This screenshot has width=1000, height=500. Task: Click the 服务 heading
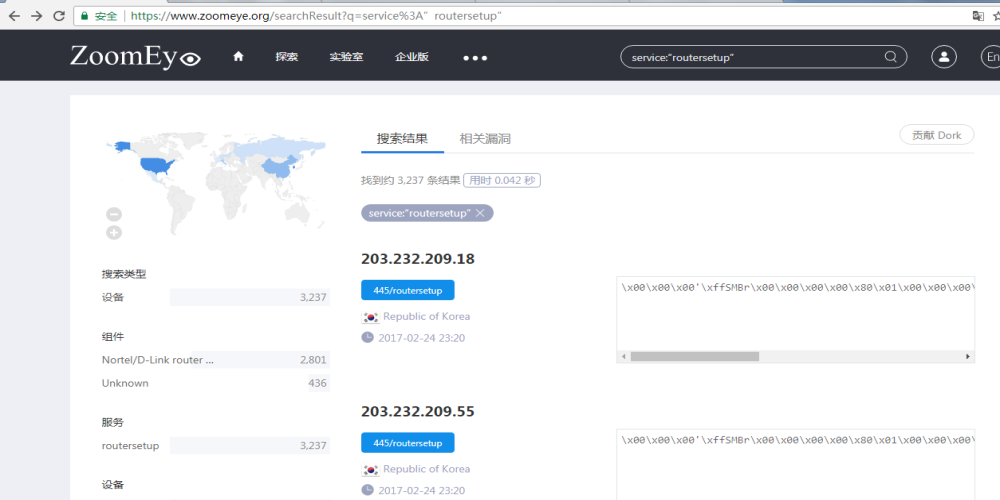coord(112,422)
